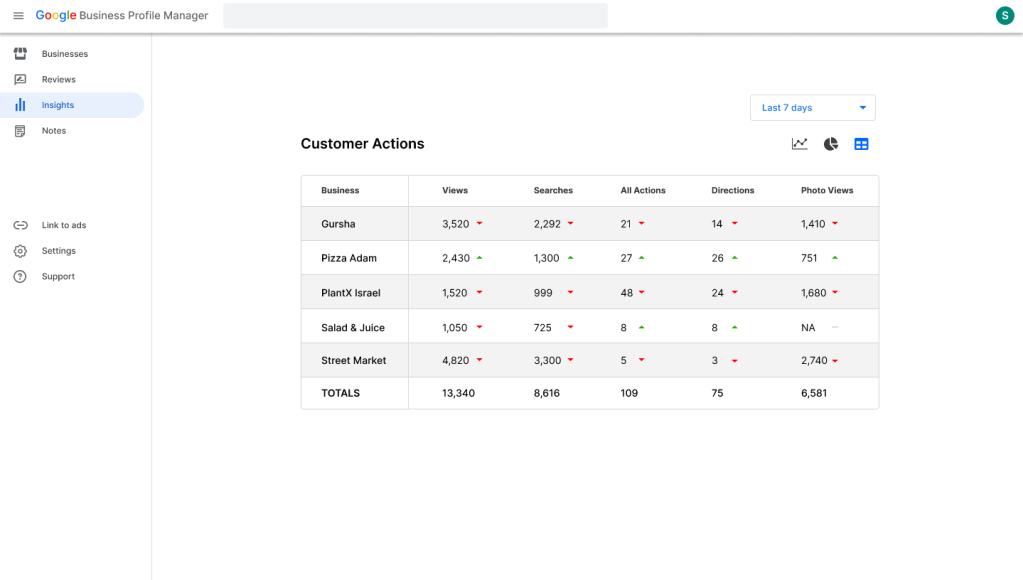Click the Pizza Adam business name
1023x580 pixels.
click(x=349, y=258)
